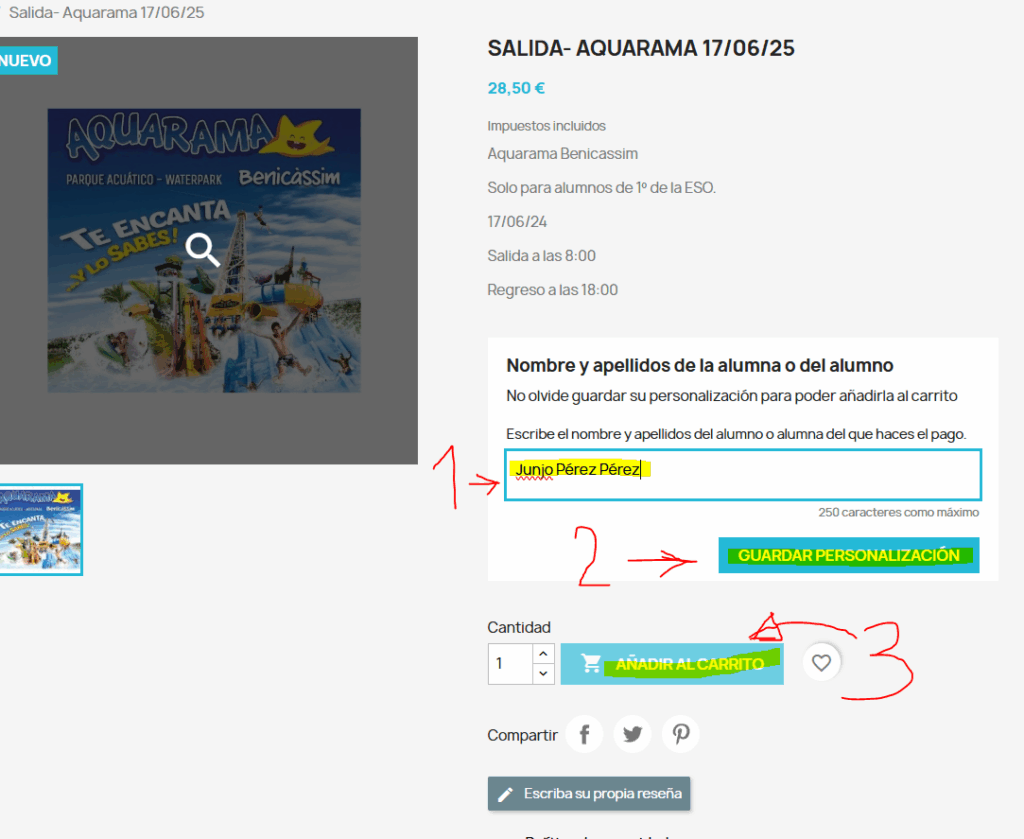Click the magnifier zoom icon on product image

(202, 249)
